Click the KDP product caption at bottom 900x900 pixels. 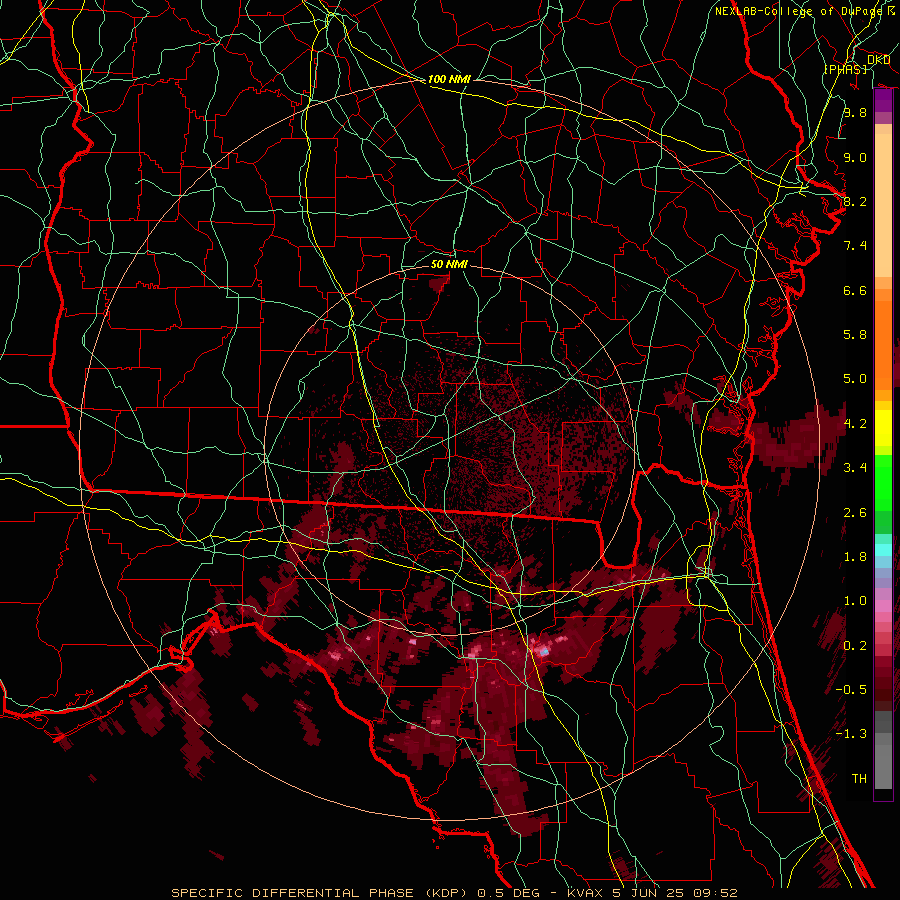click(454, 893)
